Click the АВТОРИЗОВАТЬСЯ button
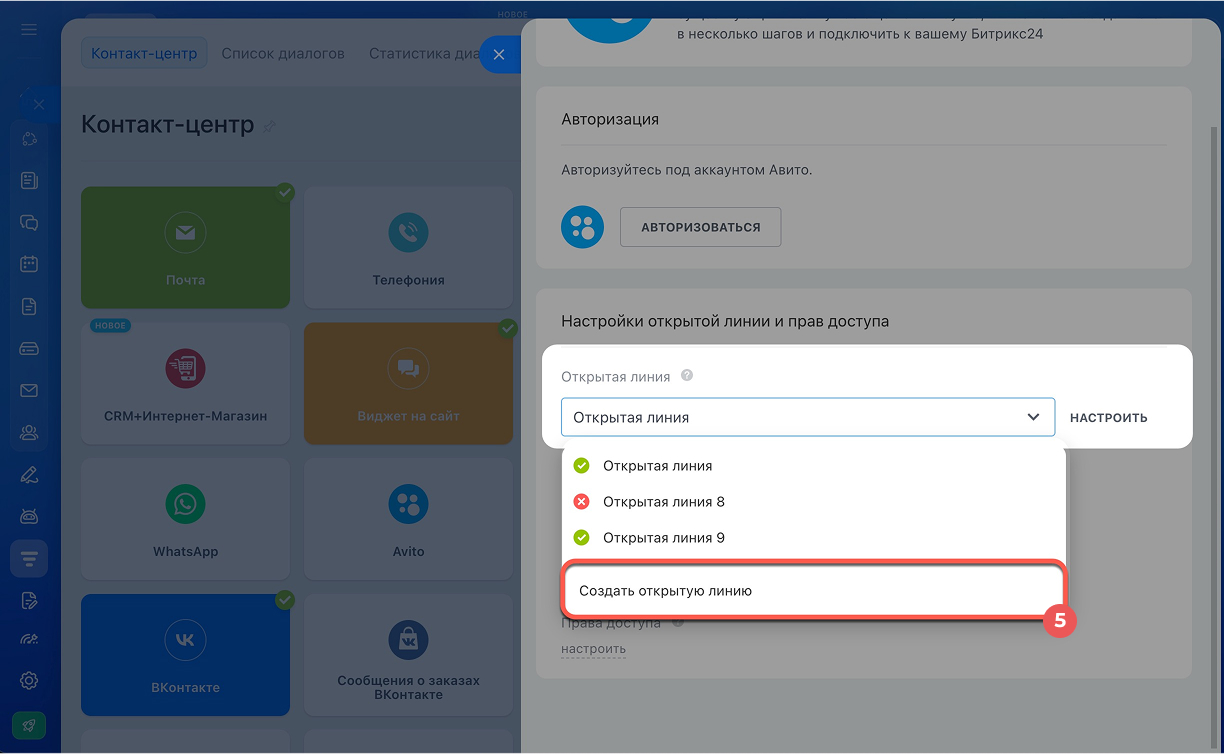The height and width of the screenshot is (754, 1224). tap(700, 227)
